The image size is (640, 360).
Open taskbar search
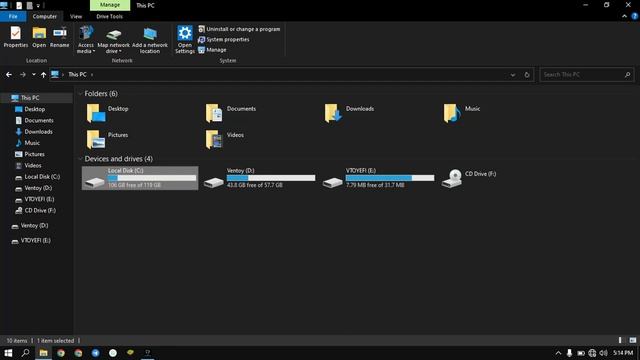coord(25,353)
